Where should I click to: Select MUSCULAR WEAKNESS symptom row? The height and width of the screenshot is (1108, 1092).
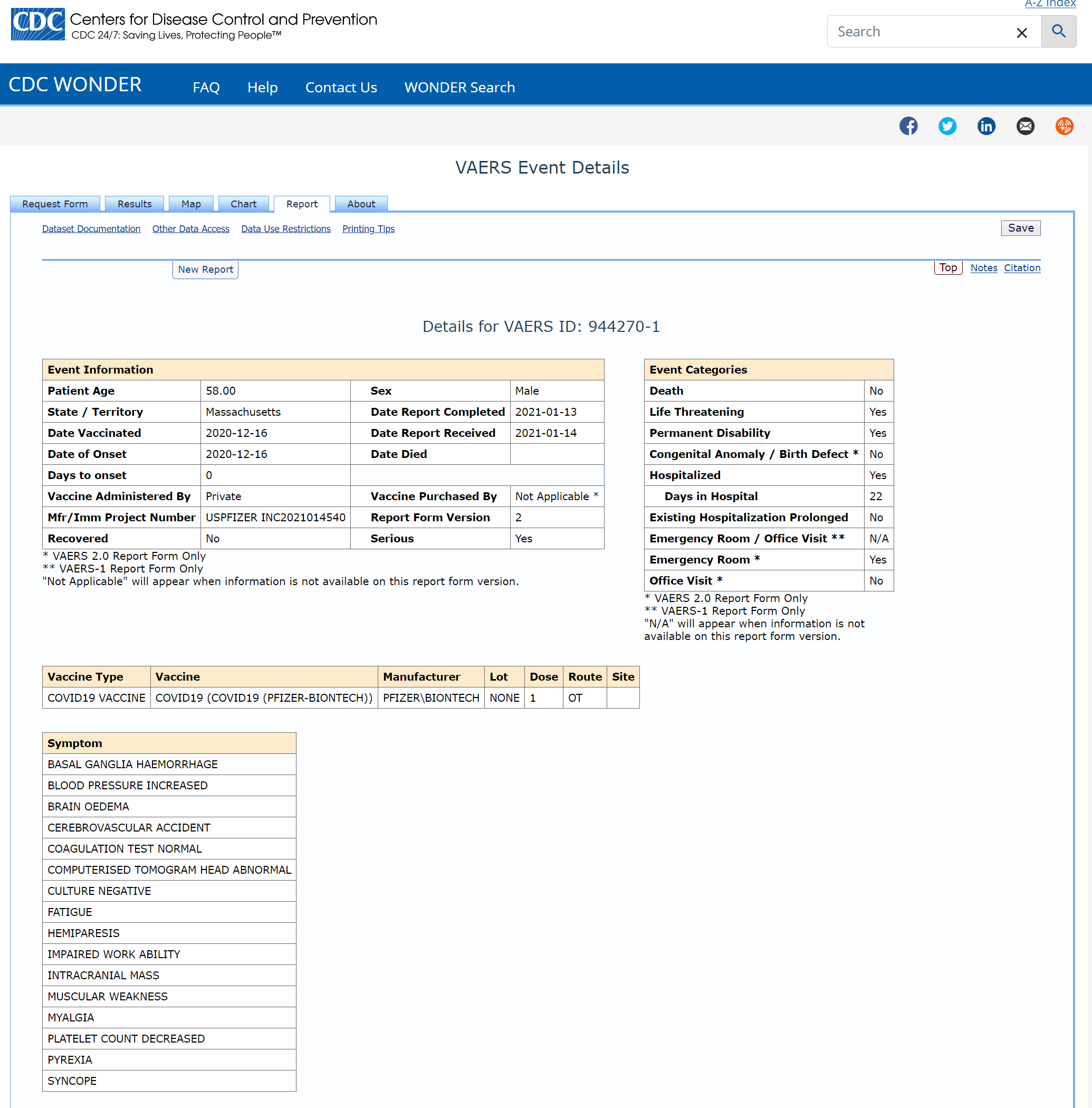click(x=169, y=997)
